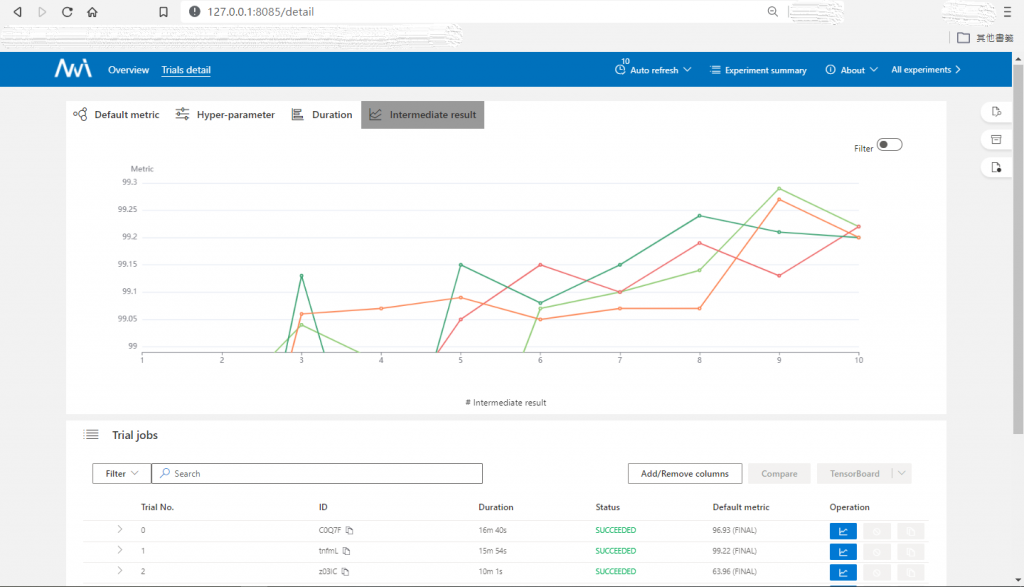This screenshot has height=587, width=1024.
Task: Click SUCCEEDED status of trial 2
Action: (x=615, y=571)
